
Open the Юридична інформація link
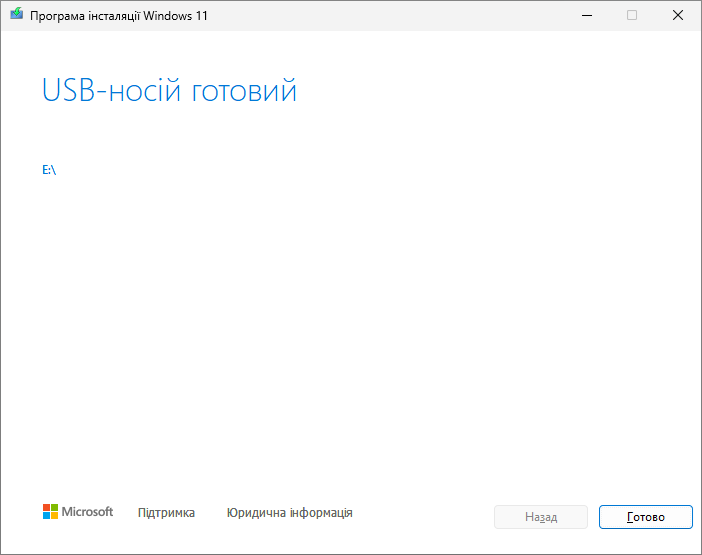pos(289,512)
